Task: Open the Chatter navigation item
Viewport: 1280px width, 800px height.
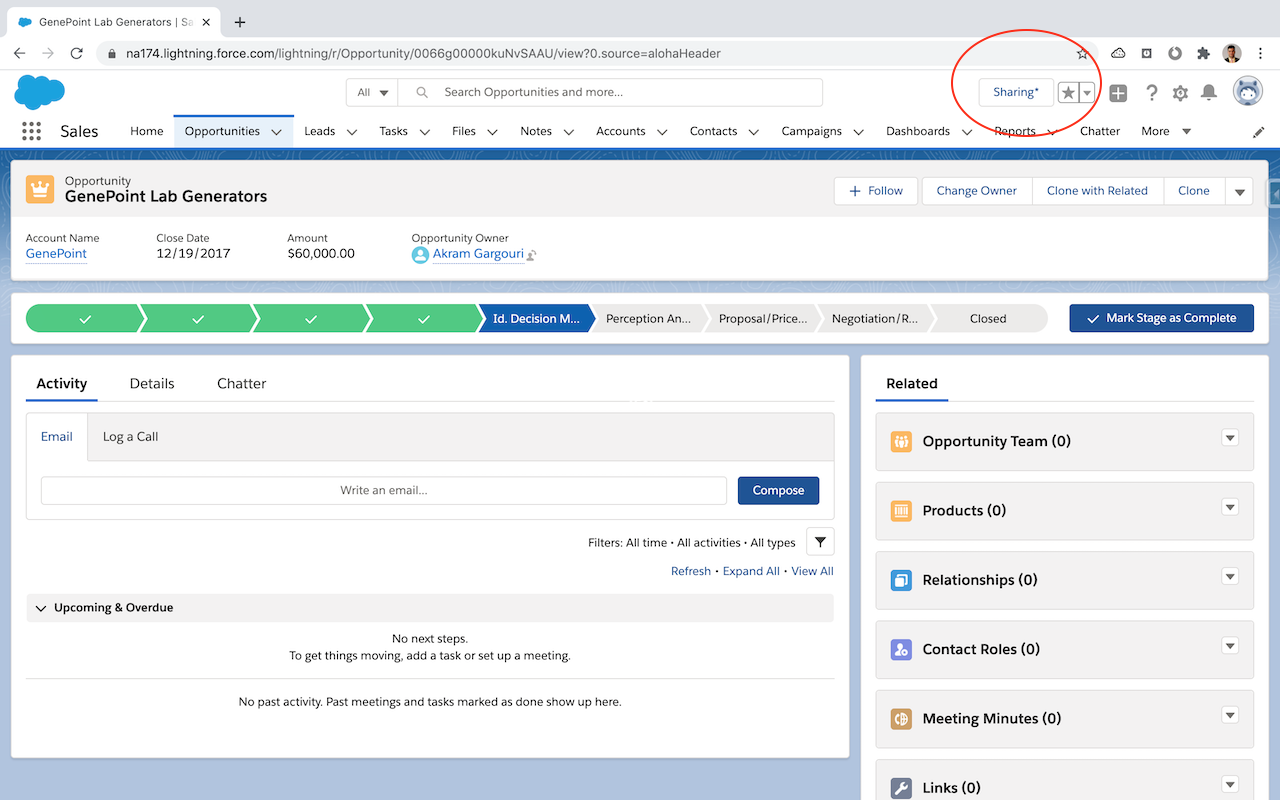Action: [x=1100, y=131]
